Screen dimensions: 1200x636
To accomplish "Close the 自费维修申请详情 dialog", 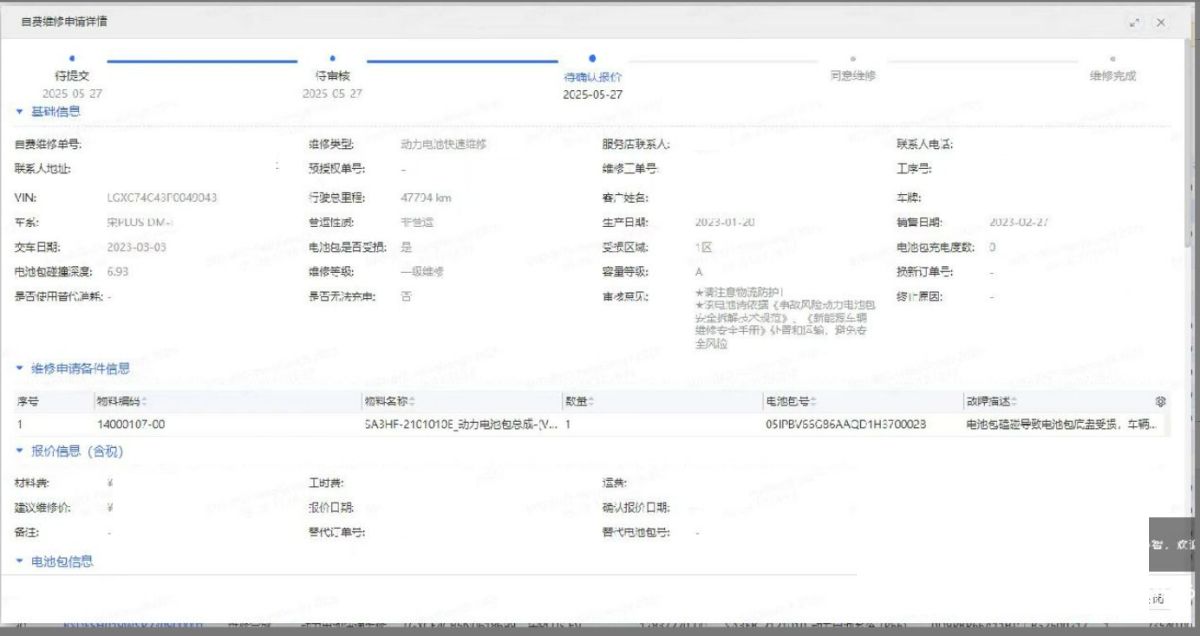I will coord(1161,22).
